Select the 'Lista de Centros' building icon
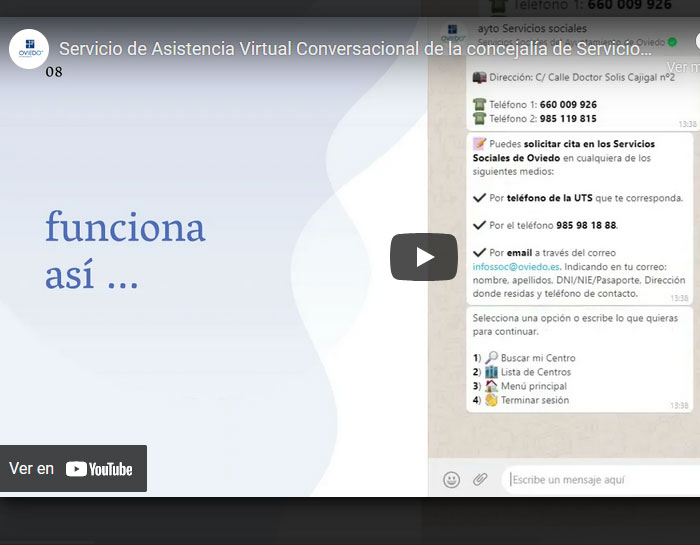 491,372
